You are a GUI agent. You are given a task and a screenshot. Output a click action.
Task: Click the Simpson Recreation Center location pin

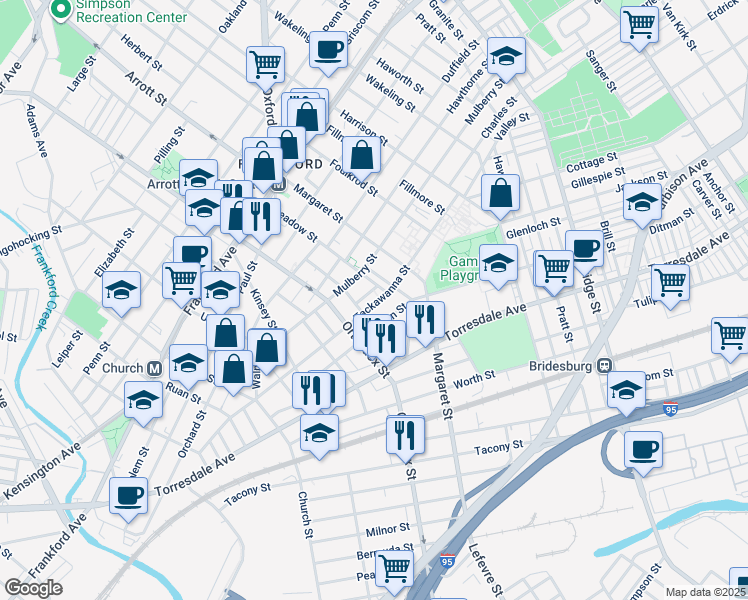61,10
